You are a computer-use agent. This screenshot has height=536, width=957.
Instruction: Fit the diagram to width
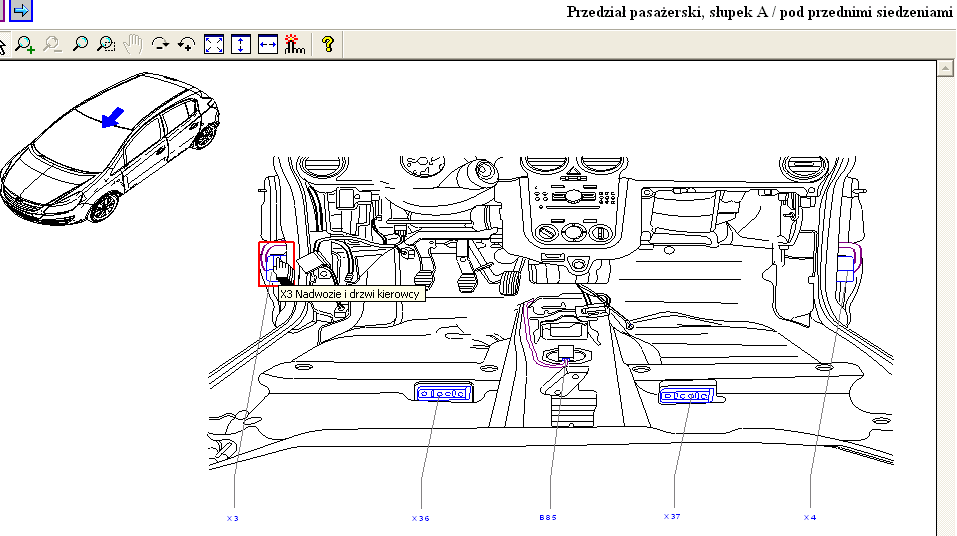tap(267, 44)
